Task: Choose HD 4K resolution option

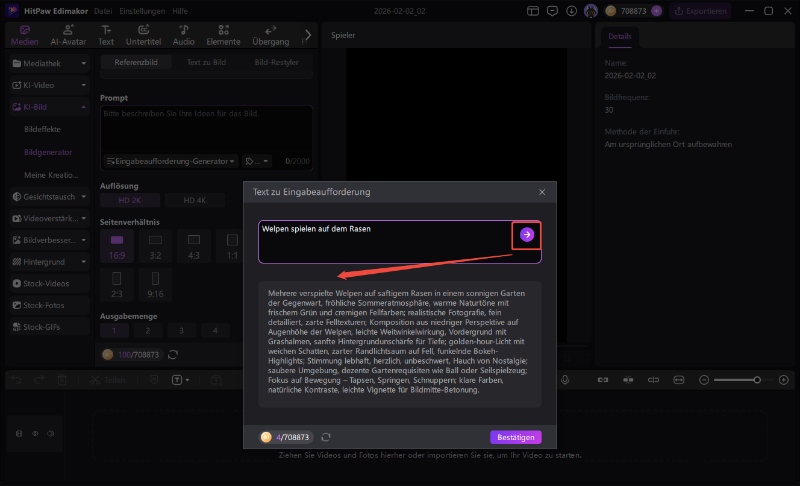Action: 195,200
